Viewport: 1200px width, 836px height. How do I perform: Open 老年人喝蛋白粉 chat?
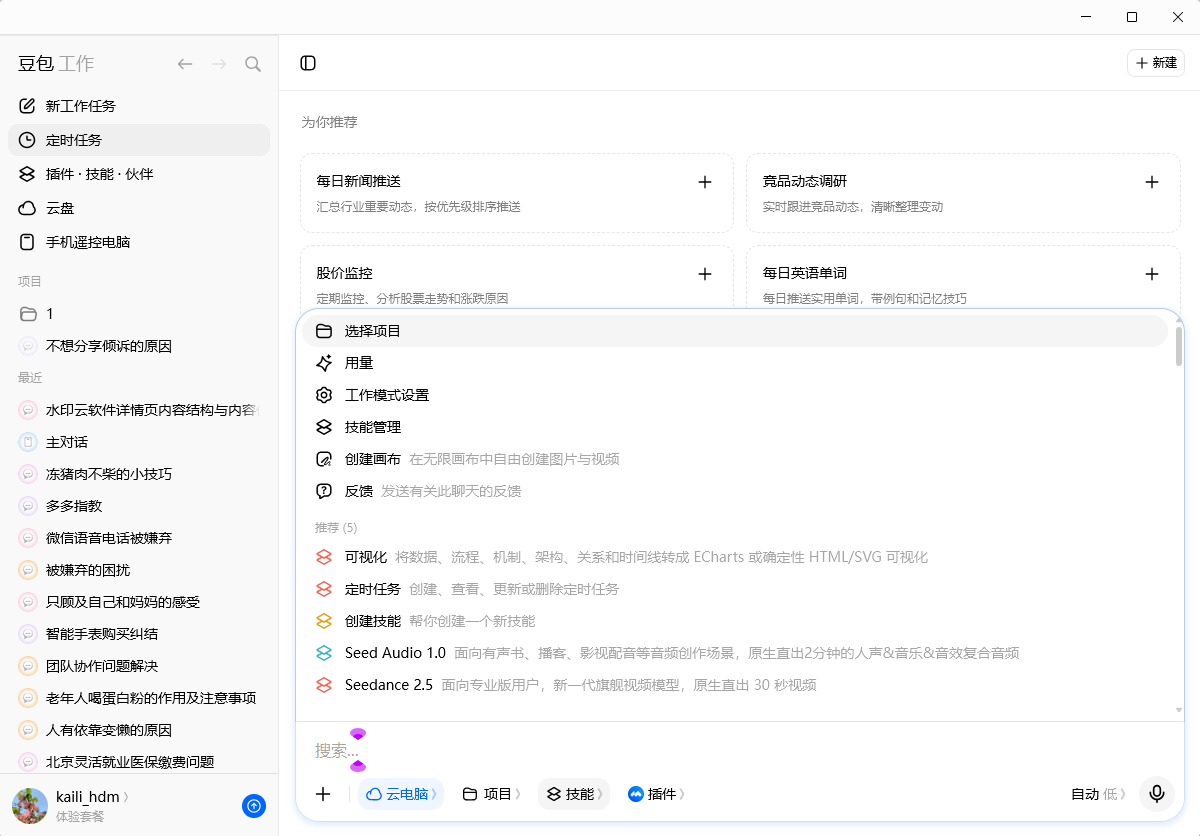click(x=139, y=698)
